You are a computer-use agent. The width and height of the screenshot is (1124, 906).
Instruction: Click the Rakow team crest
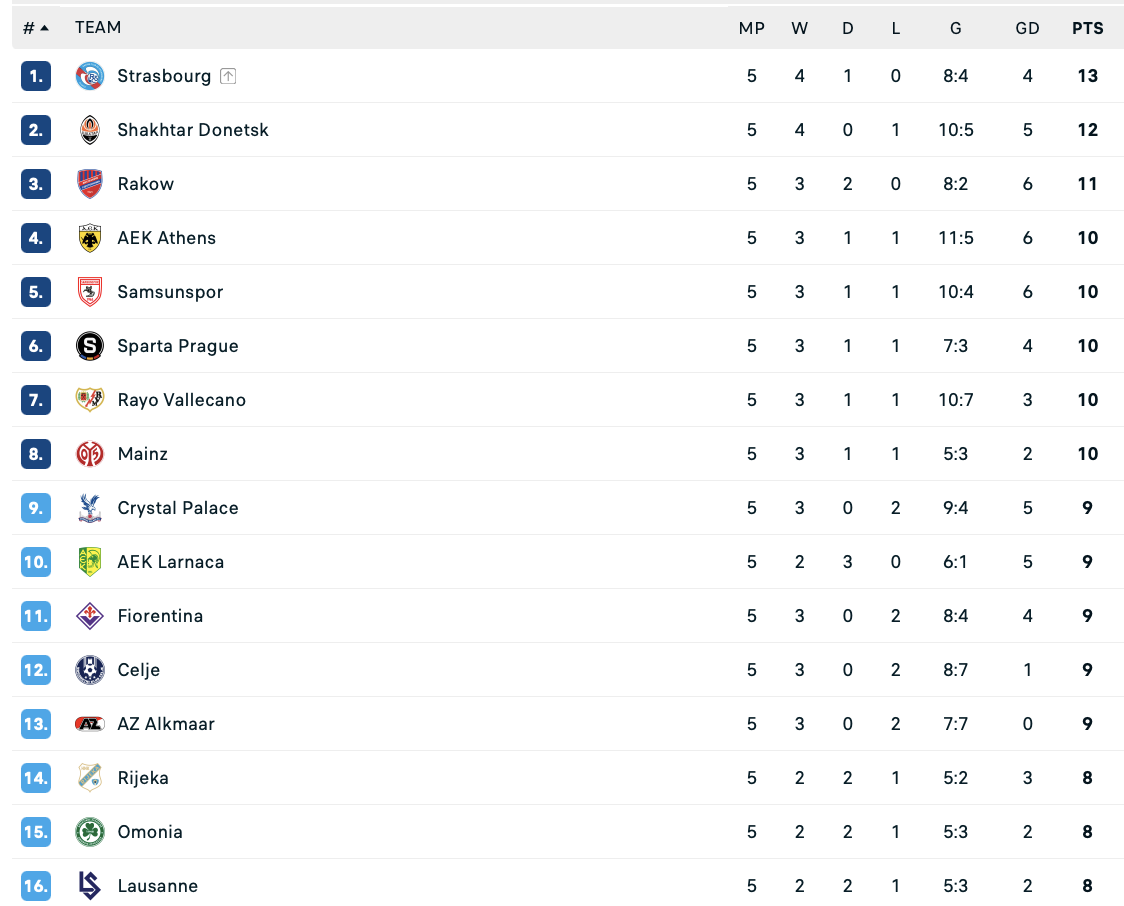(x=90, y=184)
